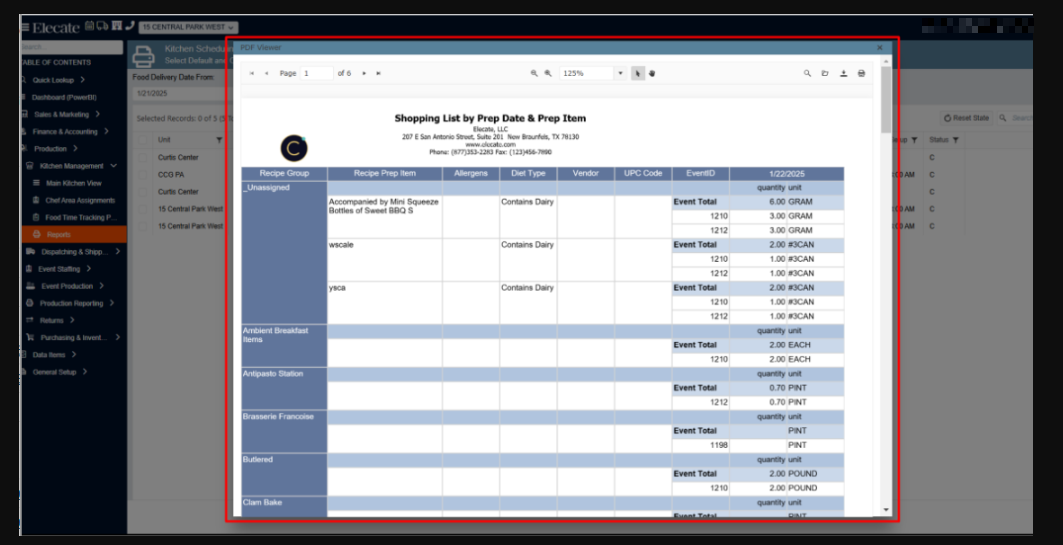Check the select-all checkbox beside Unit header
The height and width of the screenshot is (545, 1063).
coord(143,140)
